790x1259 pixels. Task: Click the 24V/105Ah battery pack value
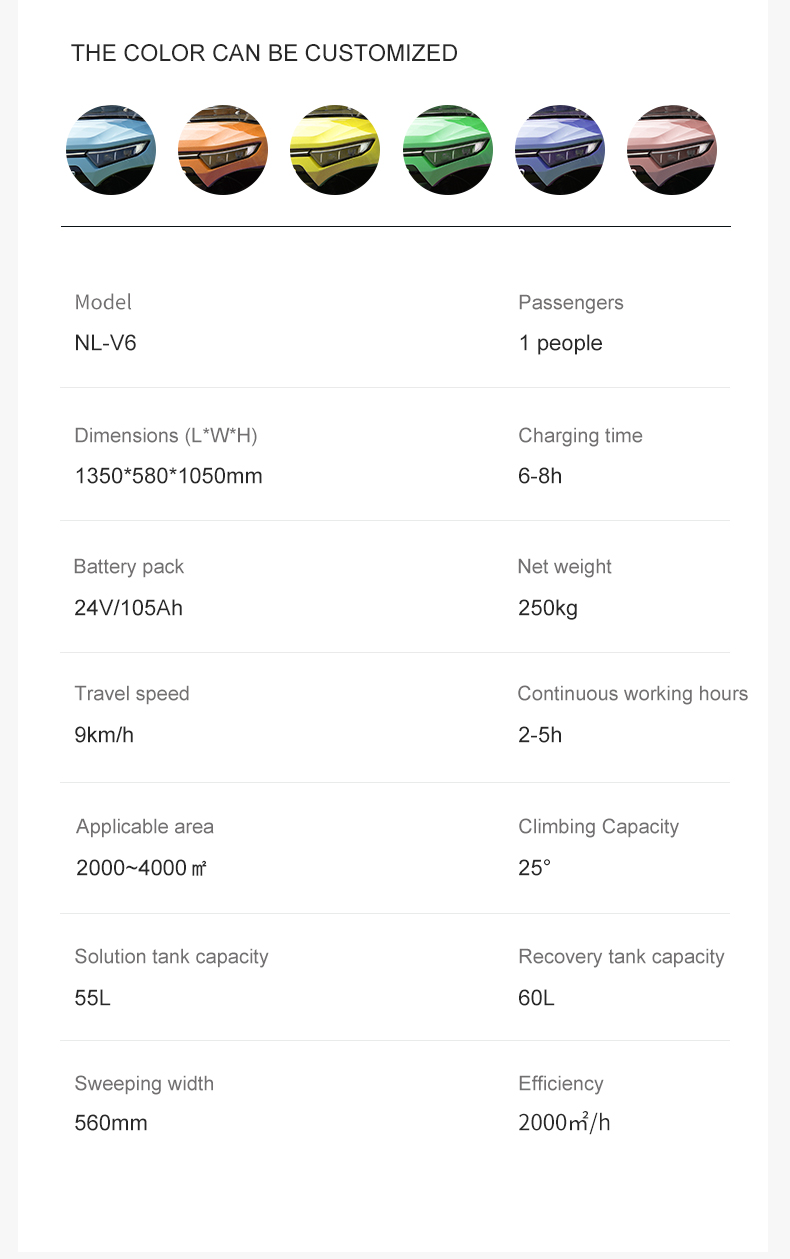[x=128, y=608]
